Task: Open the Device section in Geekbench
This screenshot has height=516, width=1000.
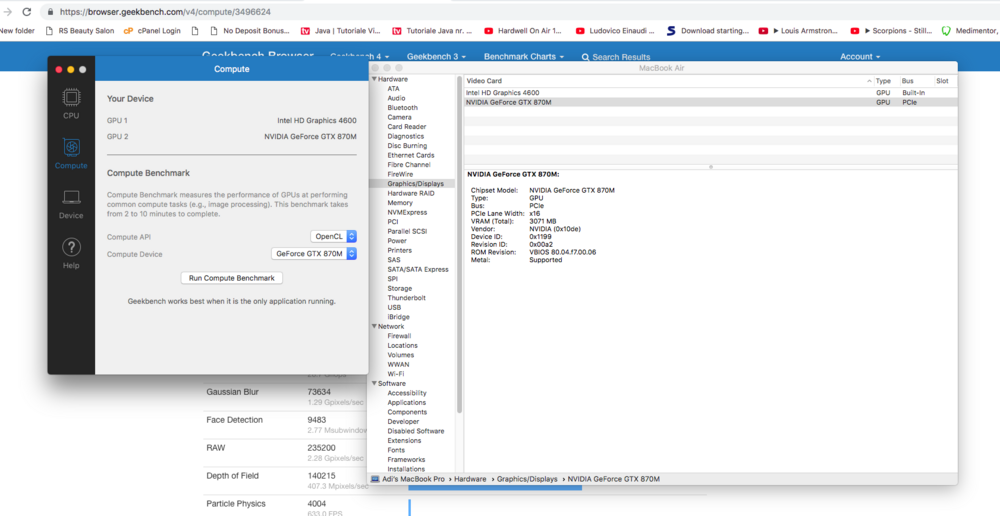Action: (71, 203)
